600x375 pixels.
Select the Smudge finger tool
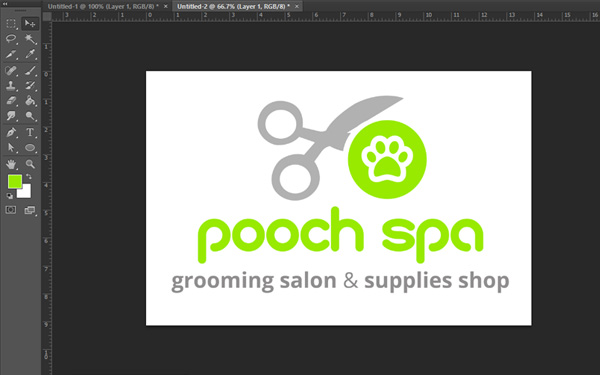pos(11,116)
